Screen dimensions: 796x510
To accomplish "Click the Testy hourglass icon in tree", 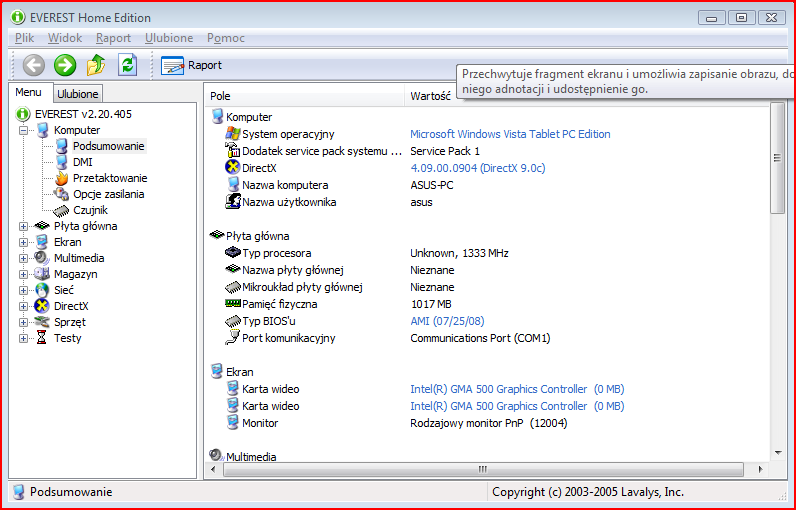I will [x=42, y=338].
